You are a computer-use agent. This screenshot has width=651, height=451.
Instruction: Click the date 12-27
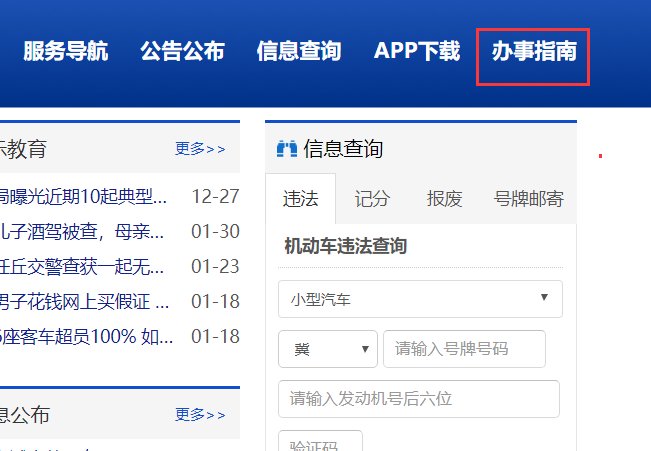(215, 196)
